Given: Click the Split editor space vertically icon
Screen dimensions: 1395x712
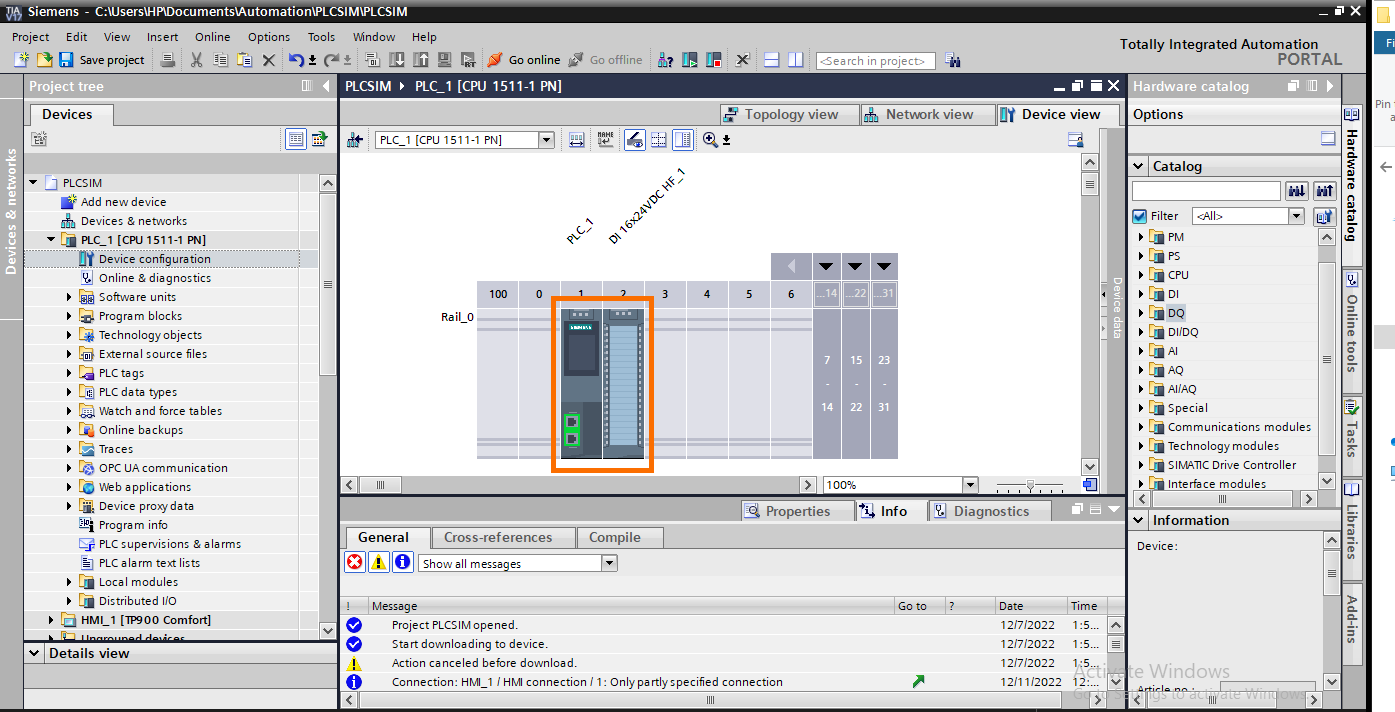Looking at the screenshot, I should (794, 59).
